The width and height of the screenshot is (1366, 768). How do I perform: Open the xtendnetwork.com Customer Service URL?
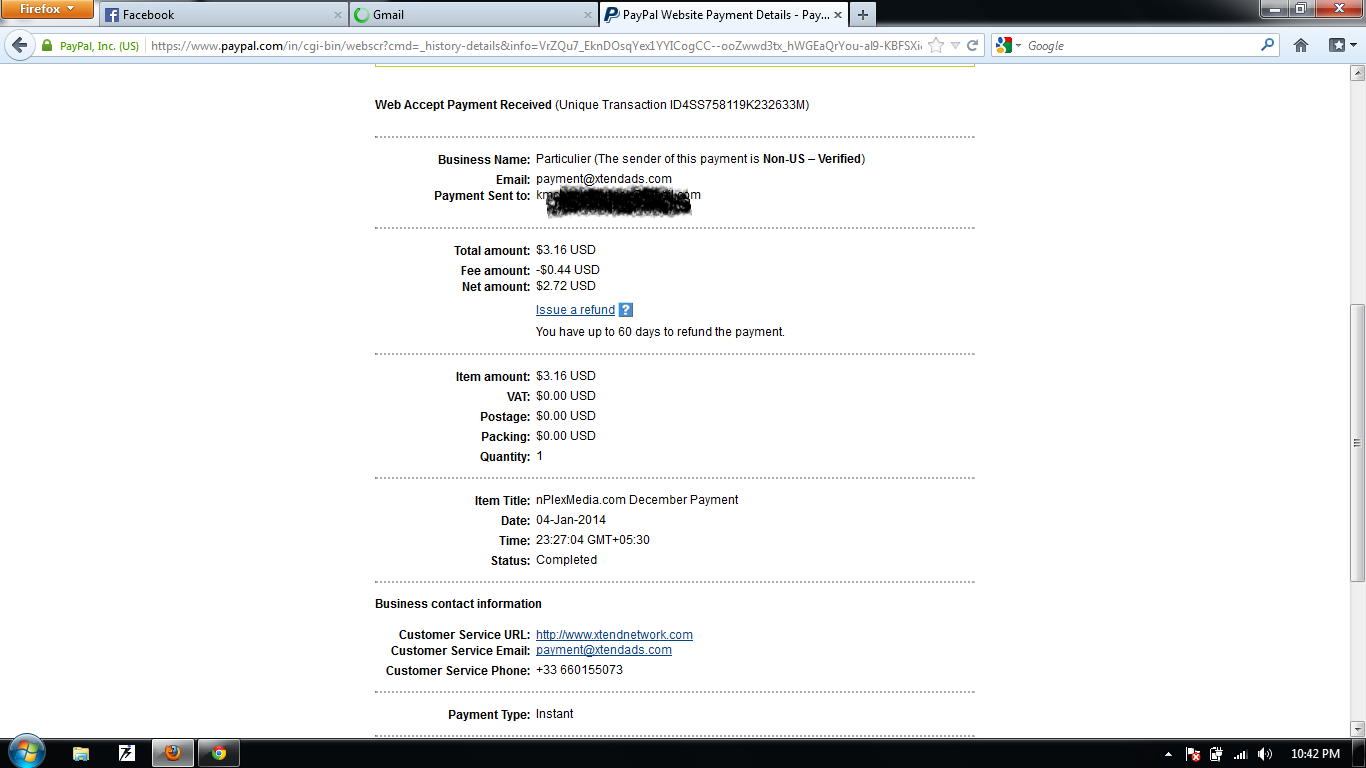(x=614, y=635)
